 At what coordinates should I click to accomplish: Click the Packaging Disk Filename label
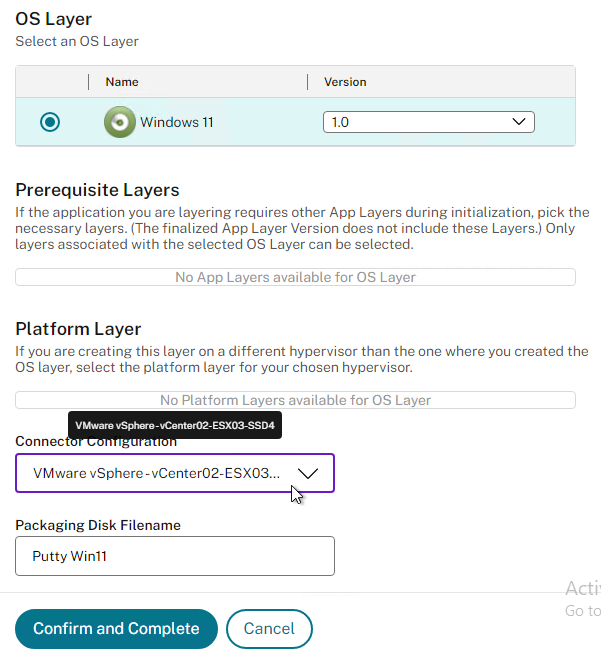(x=97, y=525)
